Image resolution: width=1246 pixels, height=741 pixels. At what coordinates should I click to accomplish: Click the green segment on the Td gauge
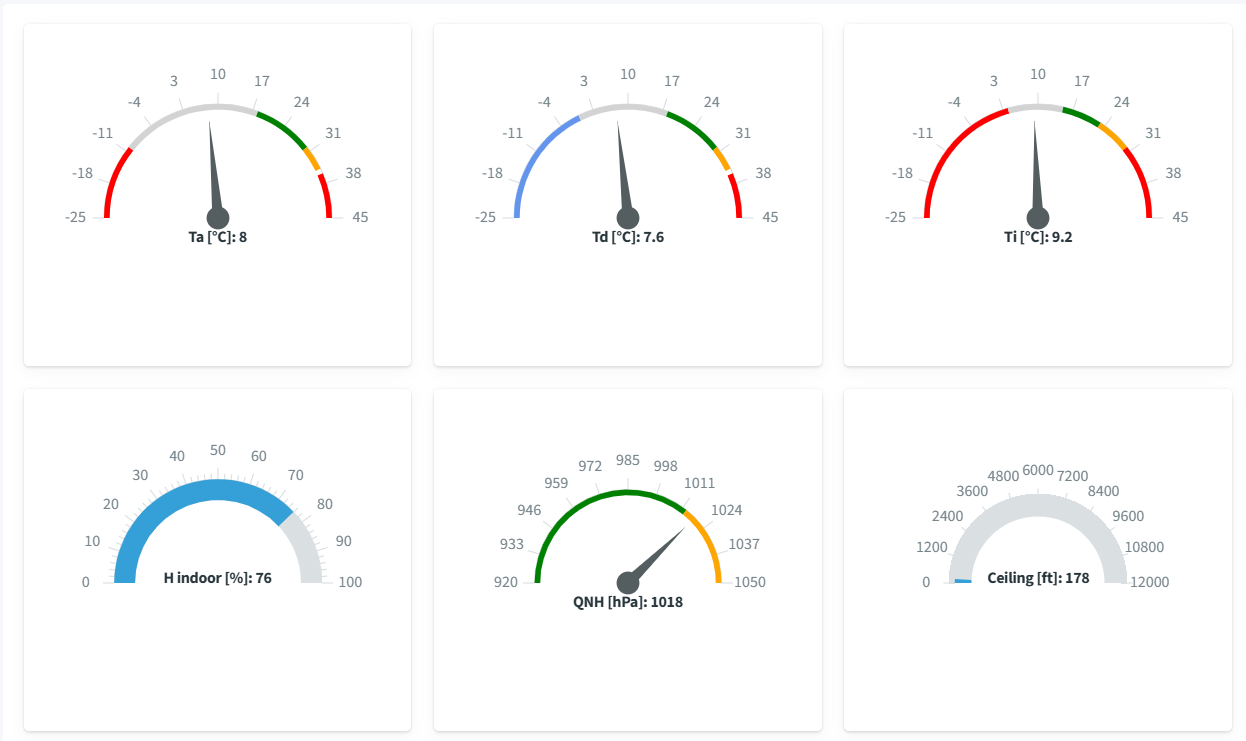tap(694, 127)
